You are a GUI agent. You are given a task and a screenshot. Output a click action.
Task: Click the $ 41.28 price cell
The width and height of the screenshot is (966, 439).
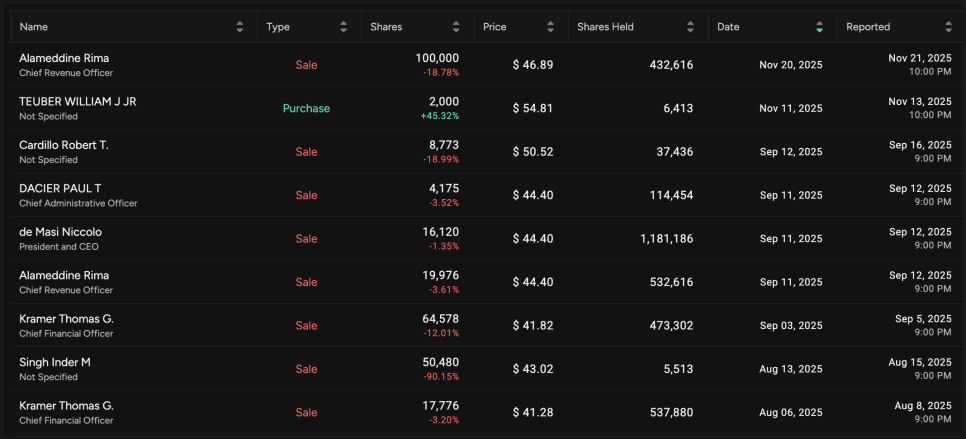tap(532, 412)
